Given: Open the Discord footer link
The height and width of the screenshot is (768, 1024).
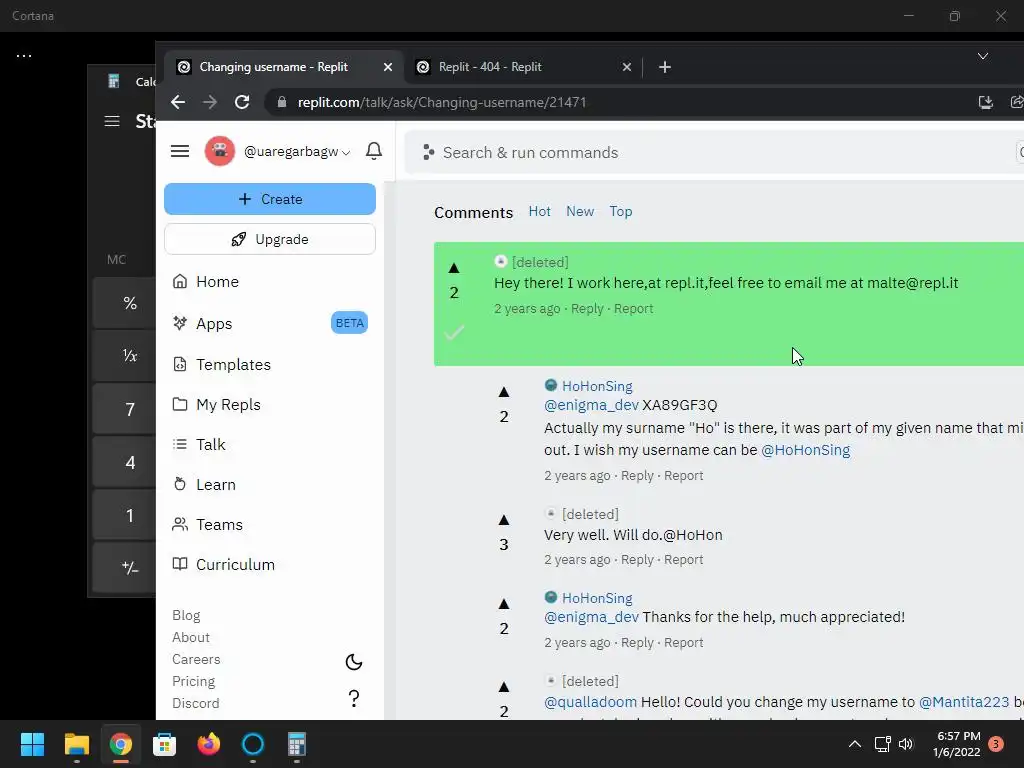Looking at the screenshot, I should [x=195, y=703].
